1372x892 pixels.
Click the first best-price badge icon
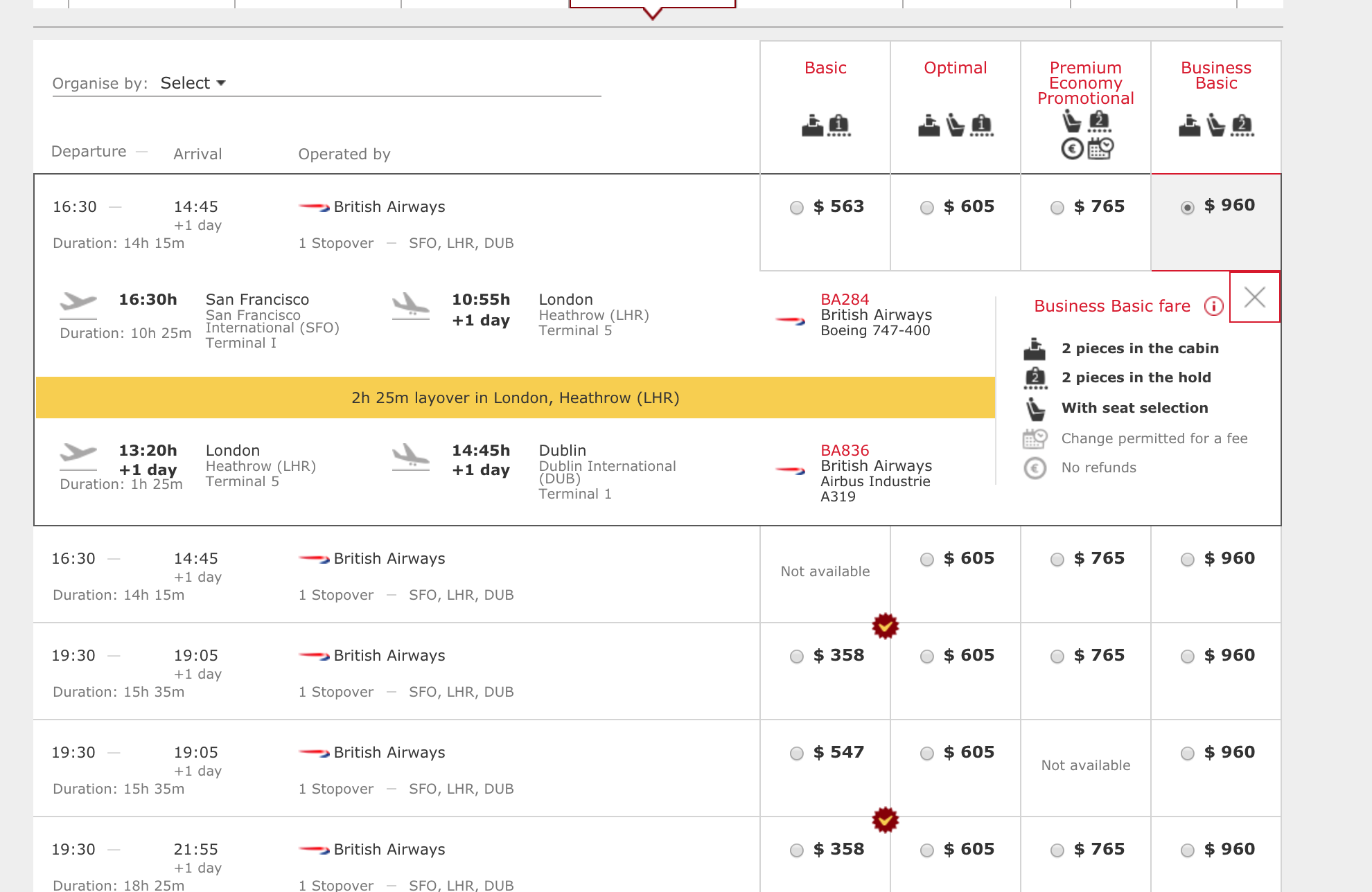(885, 626)
